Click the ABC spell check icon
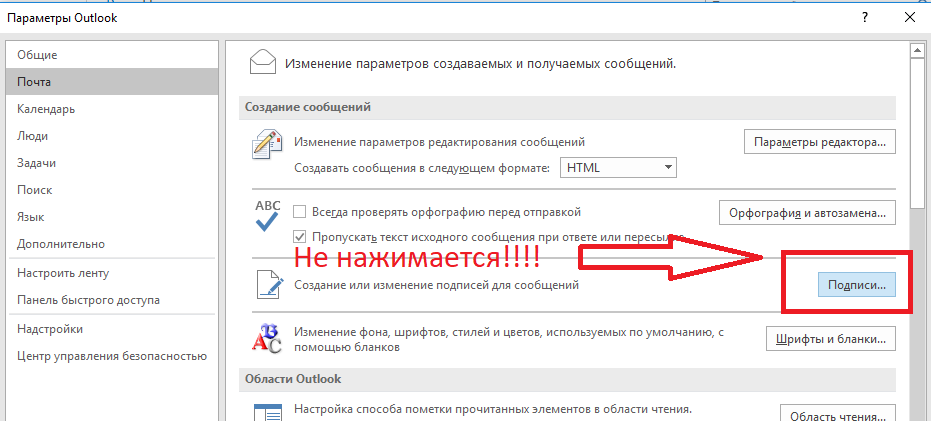The image size is (931, 421). tap(267, 216)
